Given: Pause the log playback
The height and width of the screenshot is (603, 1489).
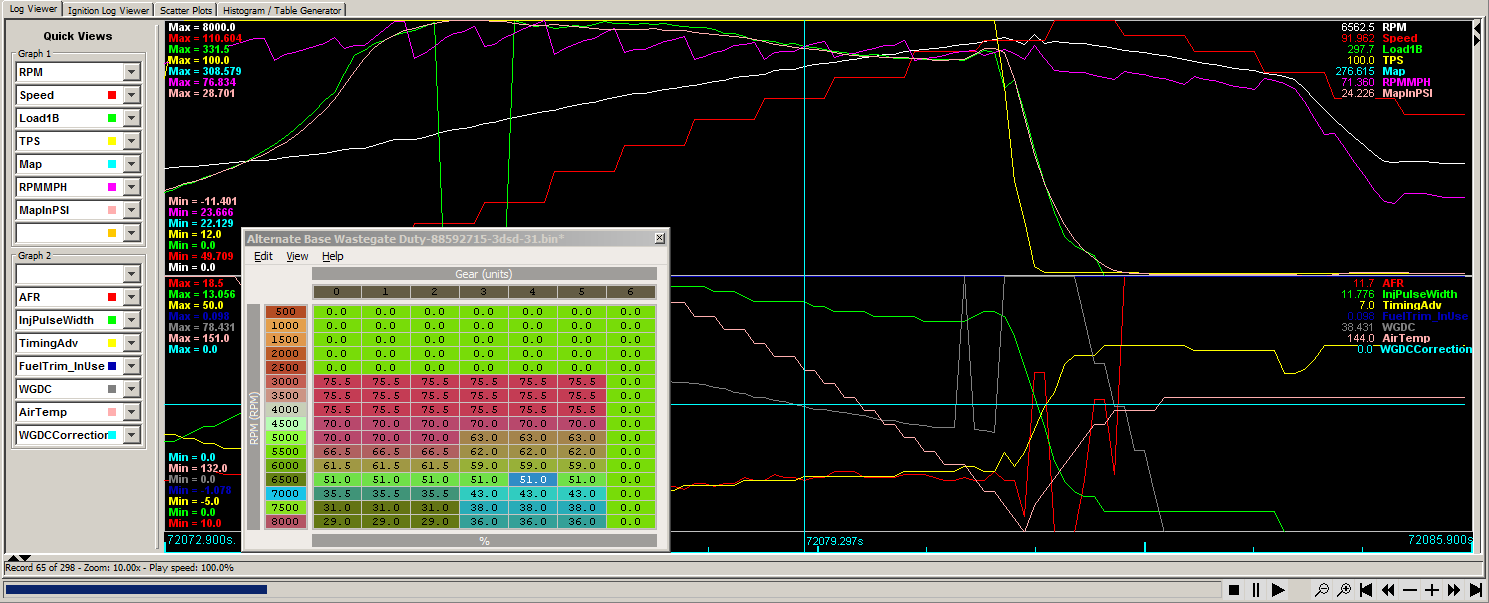Looking at the screenshot, I should 1256,590.
